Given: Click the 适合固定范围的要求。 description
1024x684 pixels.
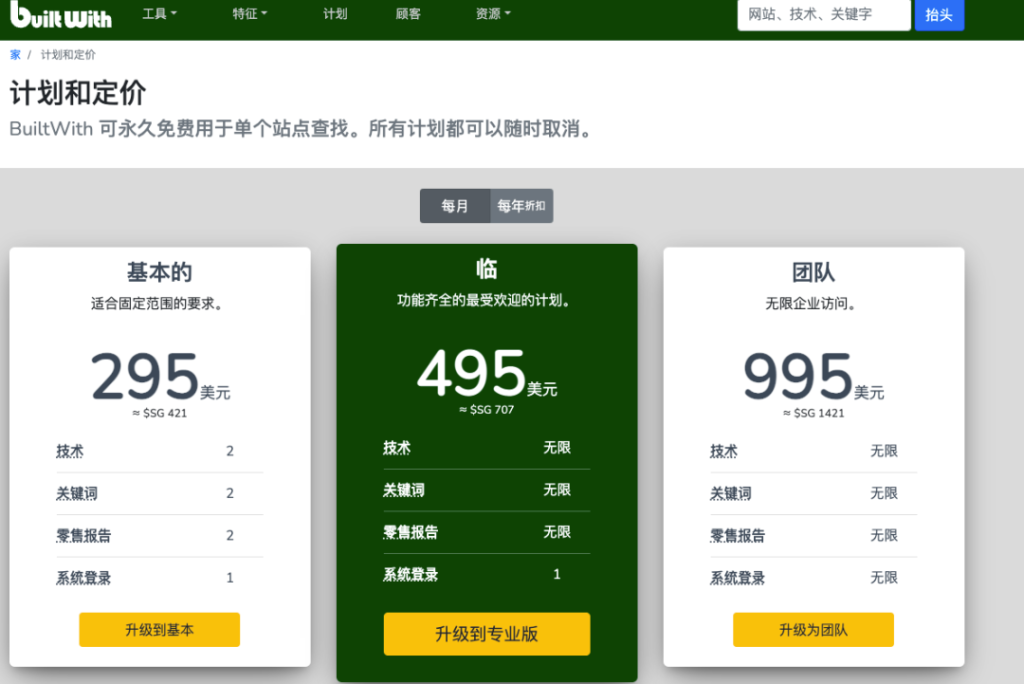Looking at the screenshot, I should (157, 304).
